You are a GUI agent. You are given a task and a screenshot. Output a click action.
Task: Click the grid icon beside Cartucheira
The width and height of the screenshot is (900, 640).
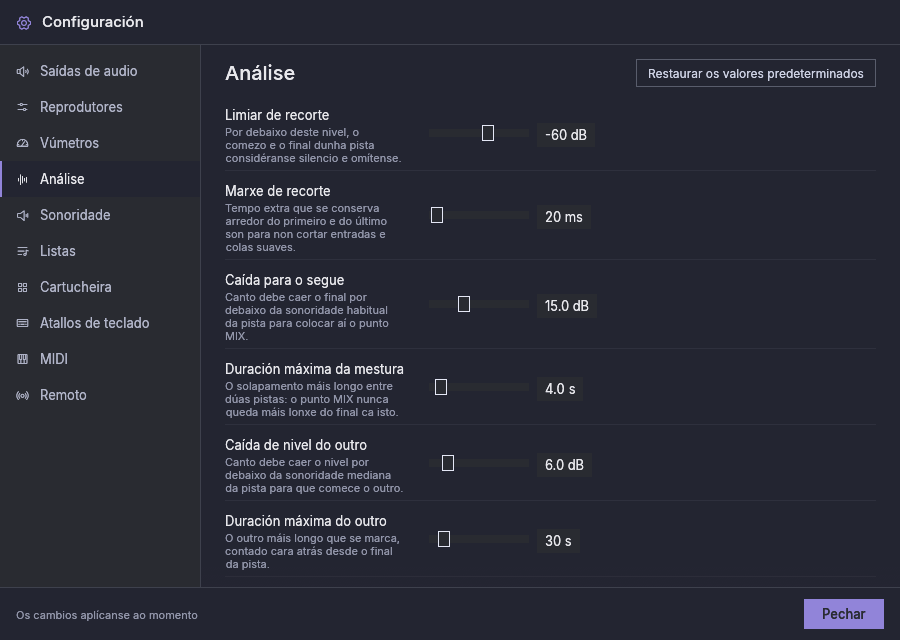click(22, 288)
